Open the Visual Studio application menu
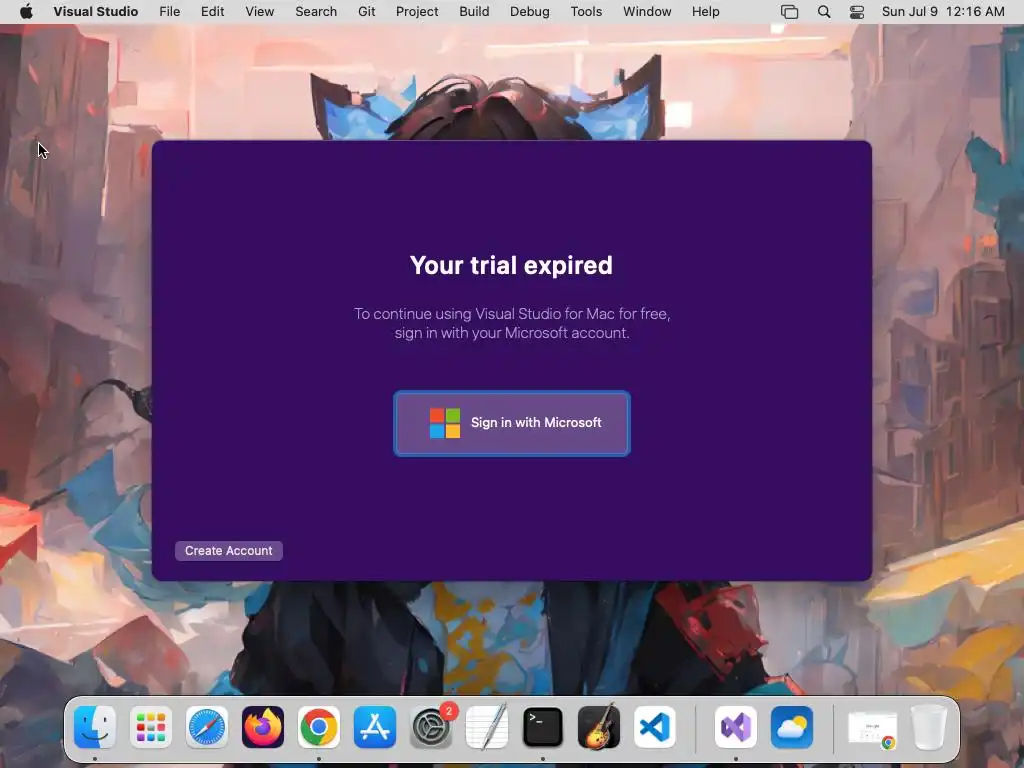This screenshot has height=768, width=1024. 95,11
